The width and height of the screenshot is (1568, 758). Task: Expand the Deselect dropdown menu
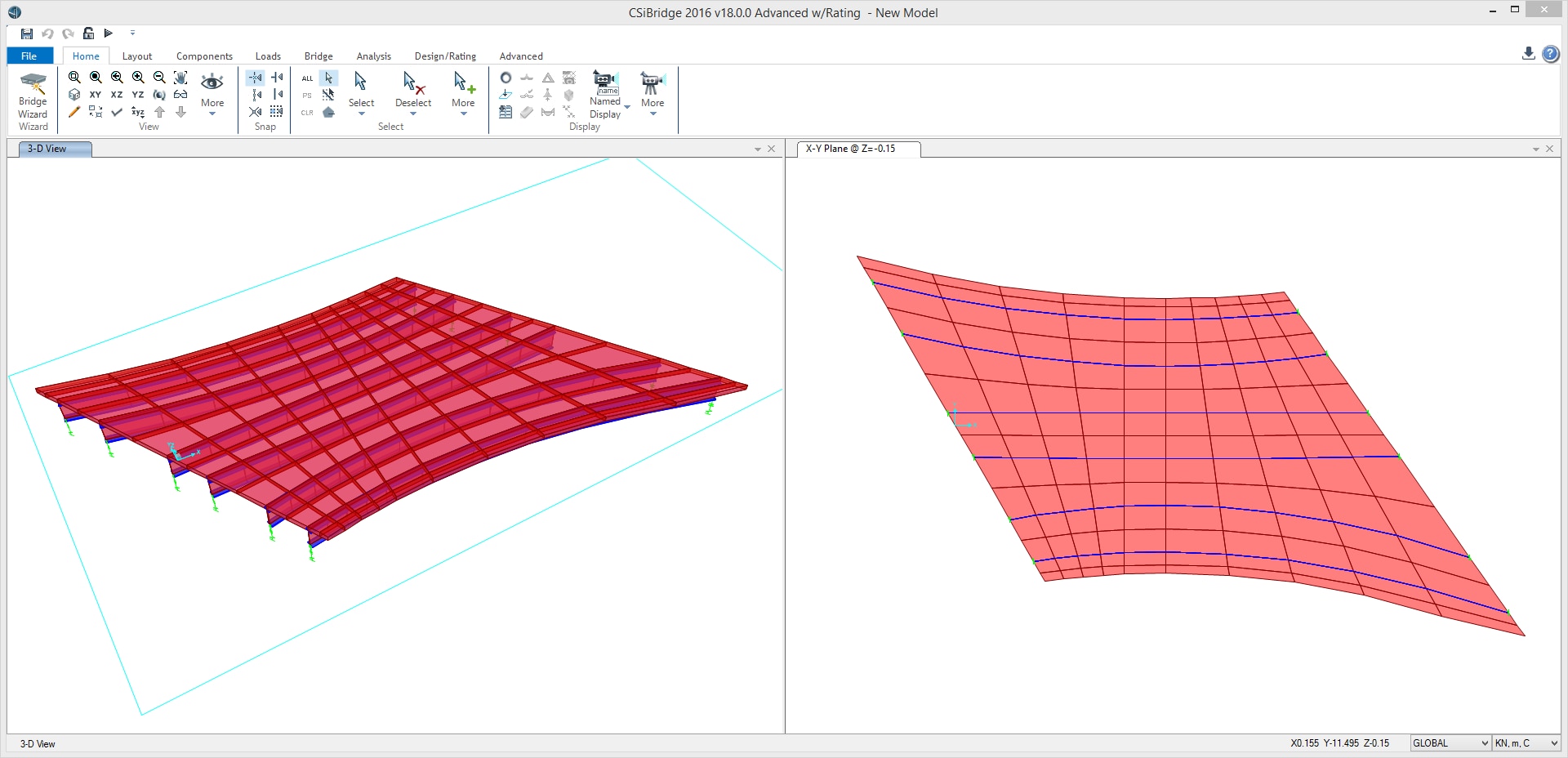point(413,114)
